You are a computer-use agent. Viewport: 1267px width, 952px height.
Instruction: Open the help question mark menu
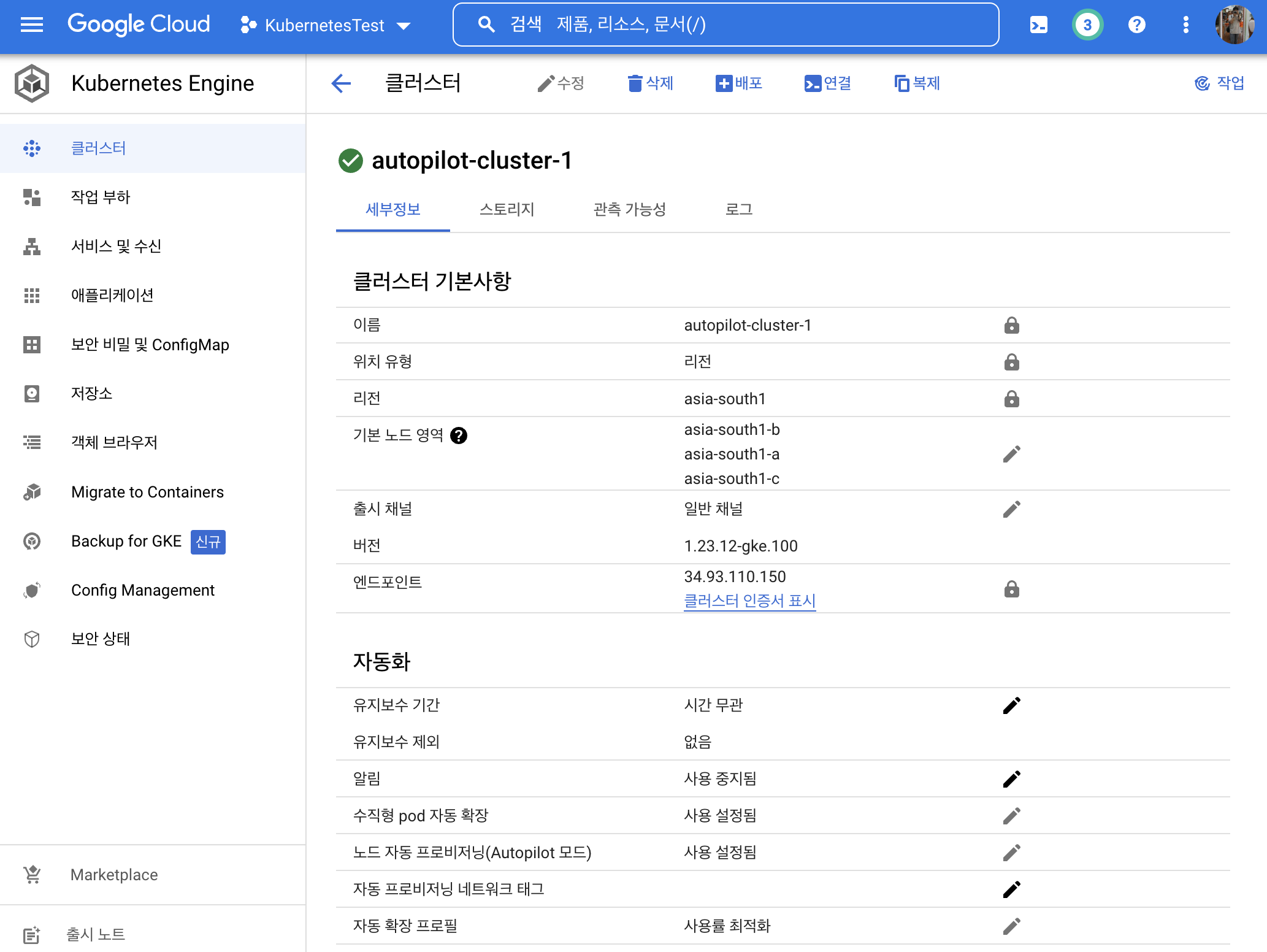[x=1136, y=25]
